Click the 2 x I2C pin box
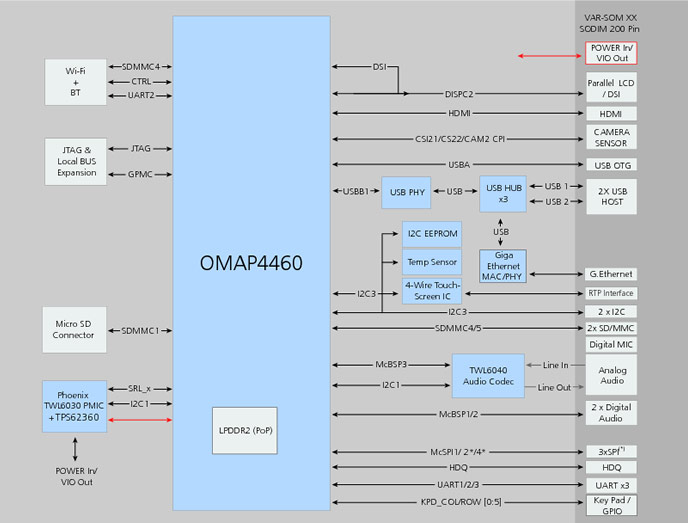 611,312
